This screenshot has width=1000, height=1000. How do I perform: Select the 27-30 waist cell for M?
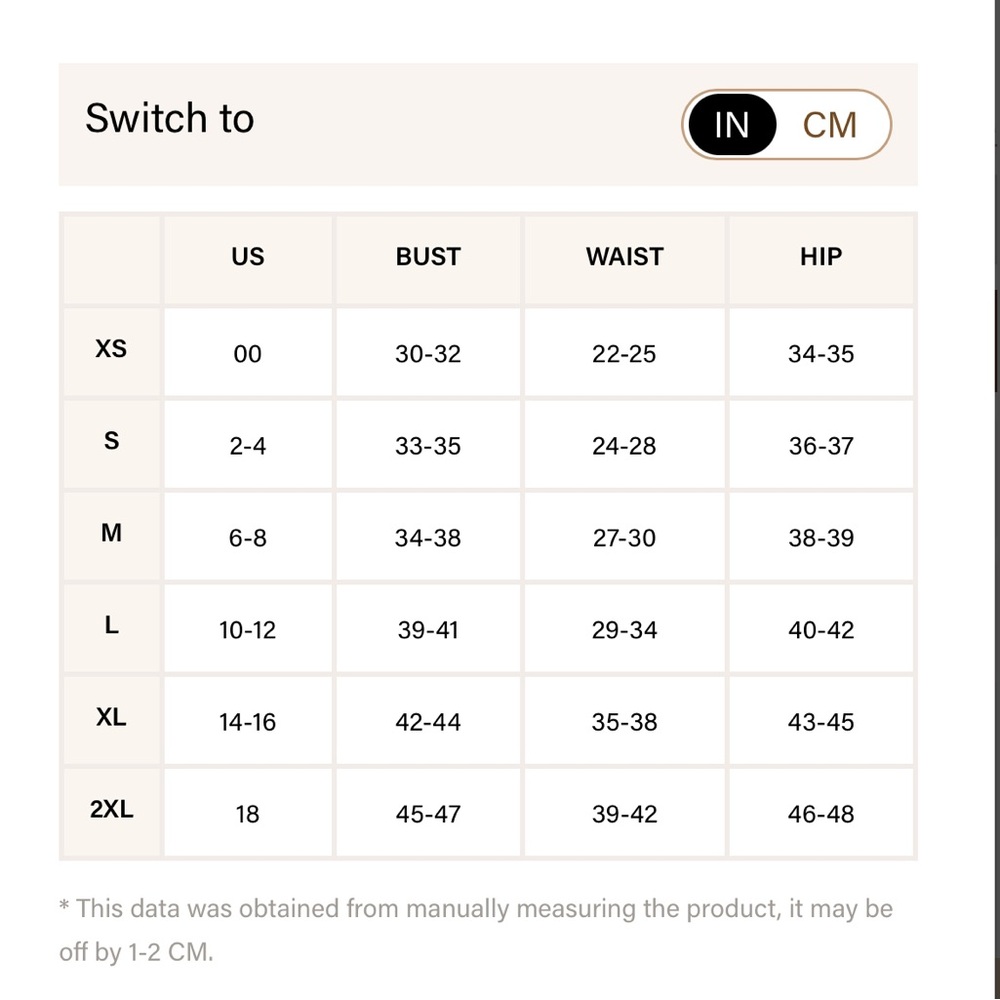click(624, 536)
